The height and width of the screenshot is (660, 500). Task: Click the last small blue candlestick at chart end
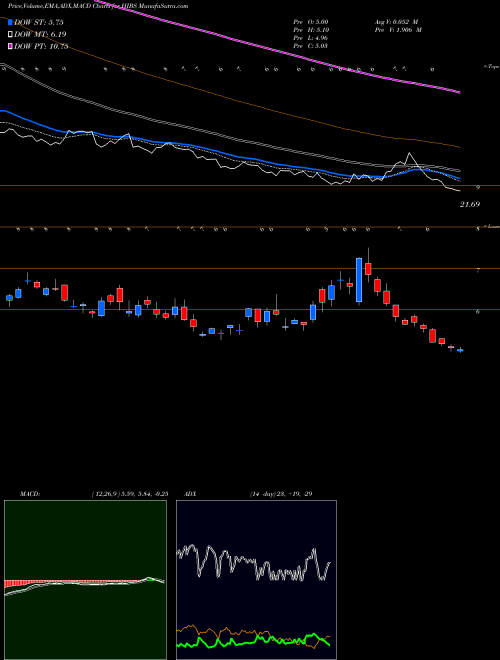pos(460,350)
